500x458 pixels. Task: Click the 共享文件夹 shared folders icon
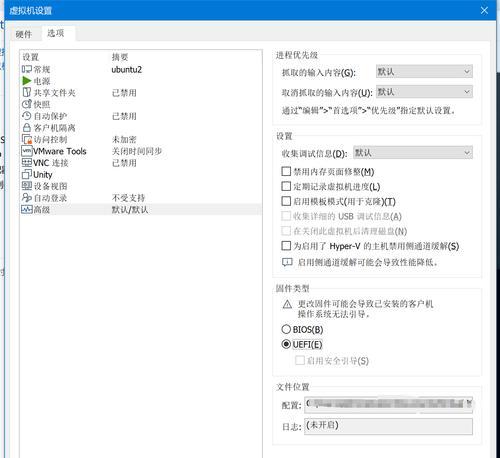point(27,93)
